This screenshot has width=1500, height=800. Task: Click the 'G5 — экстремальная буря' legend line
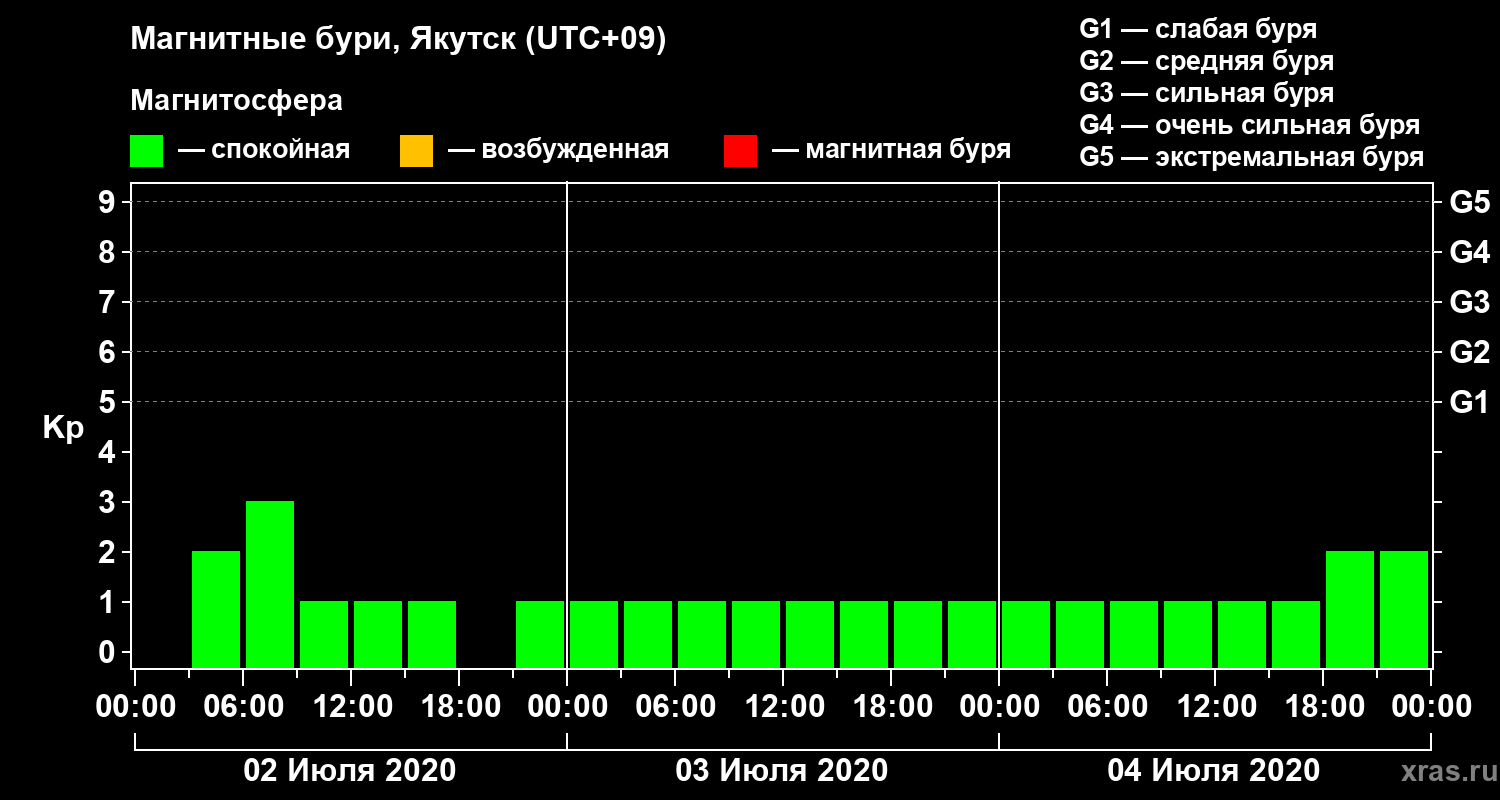[1252, 157]
